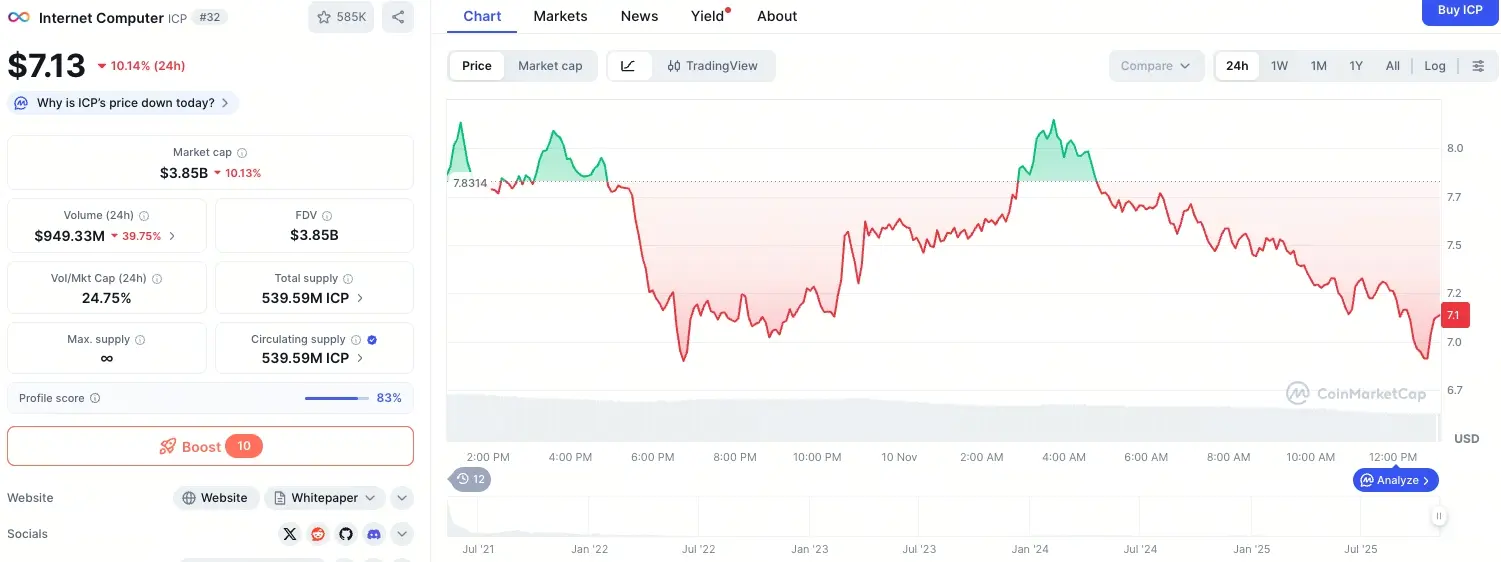Open the Discord social link
1501x562 pixels.
[x=374, y=534]
